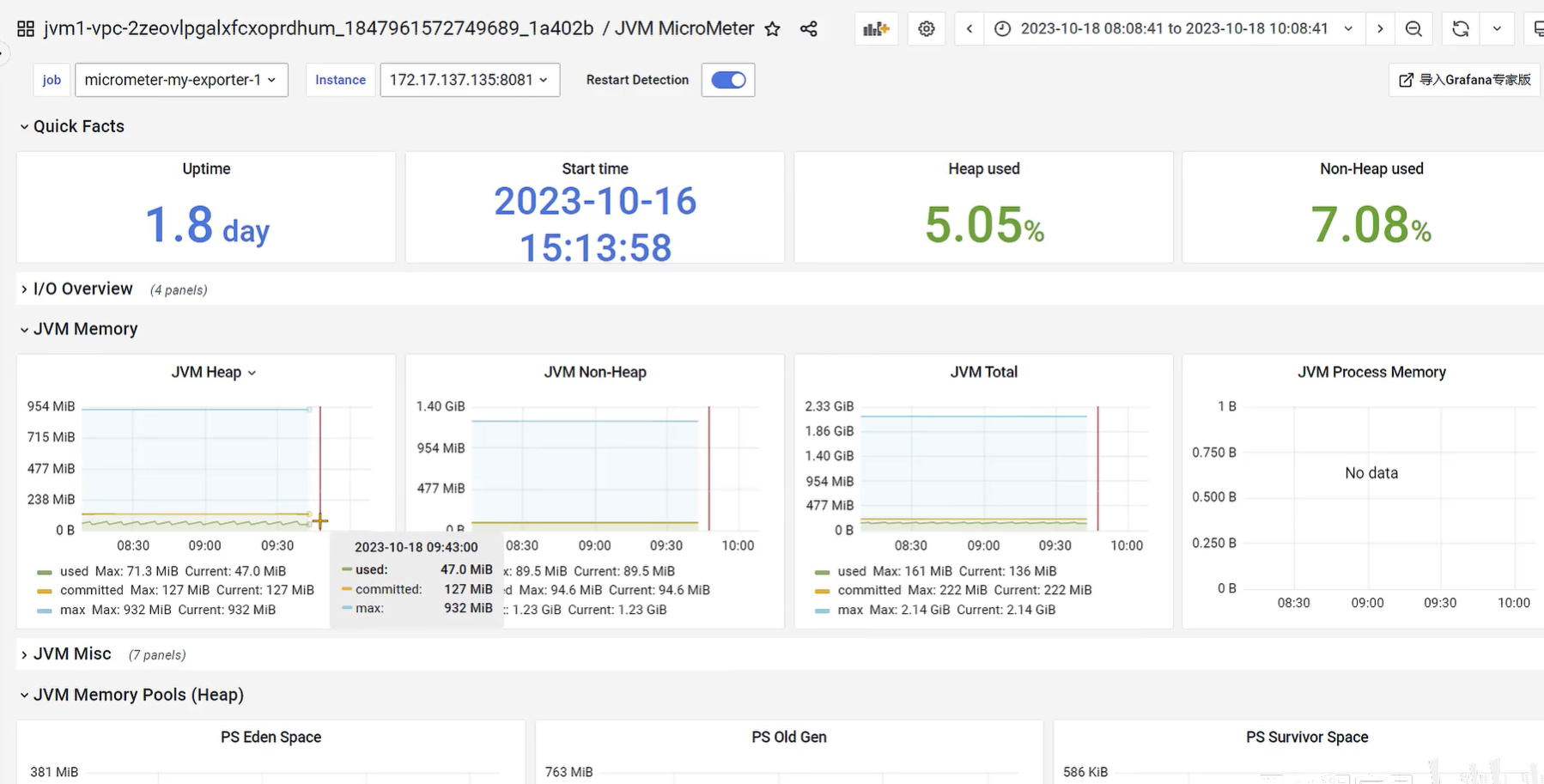Click the Start time panel title

point(595,168)
